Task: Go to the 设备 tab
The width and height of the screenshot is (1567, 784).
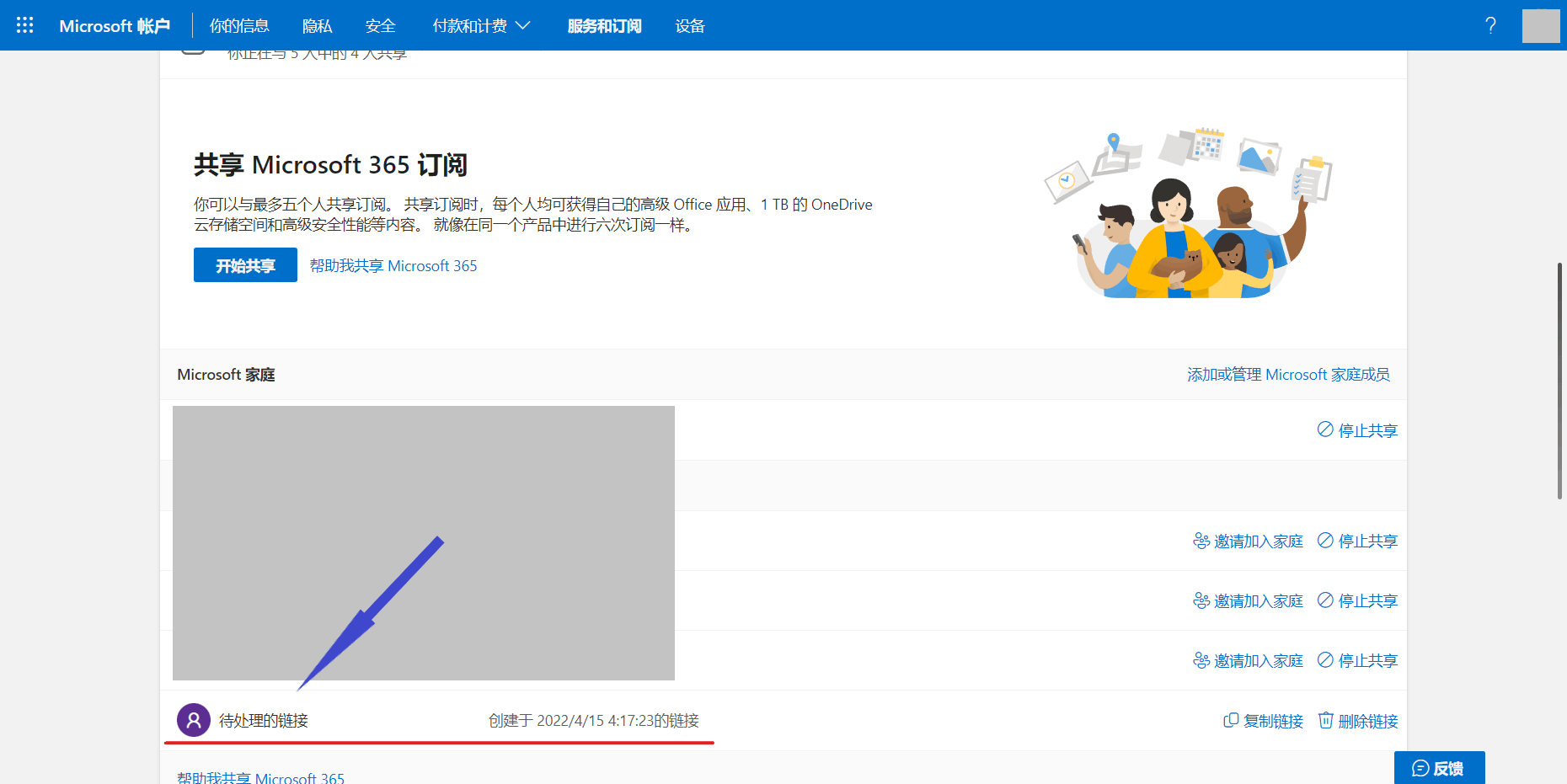Action: point(690,26)
